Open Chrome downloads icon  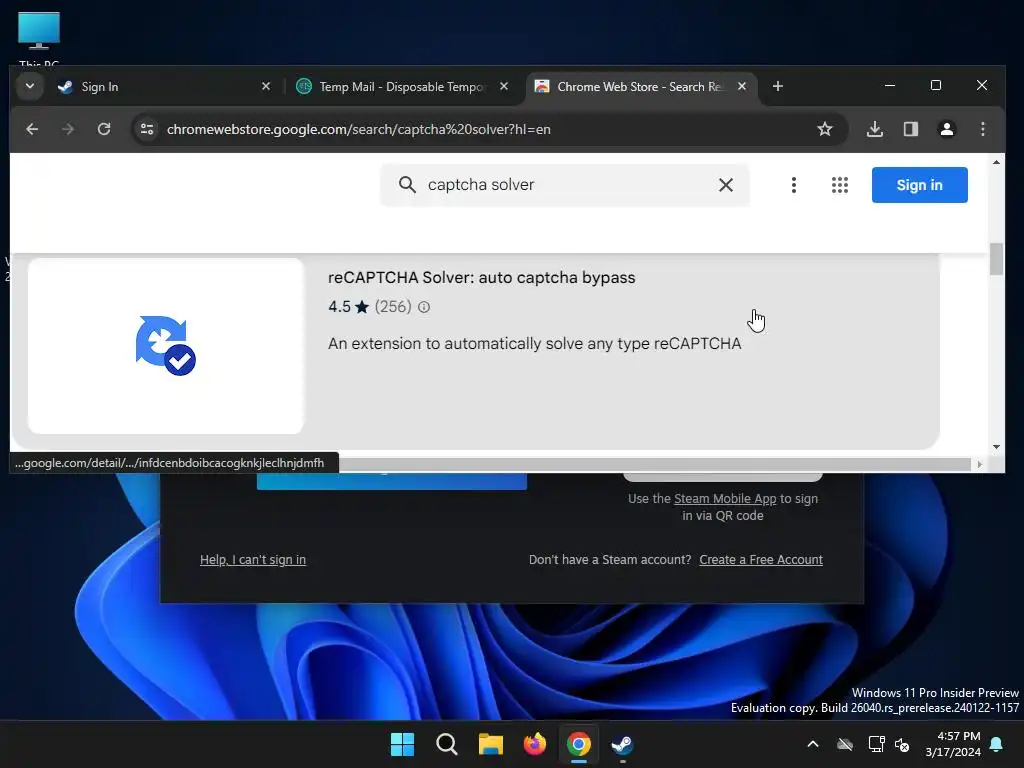874,129
